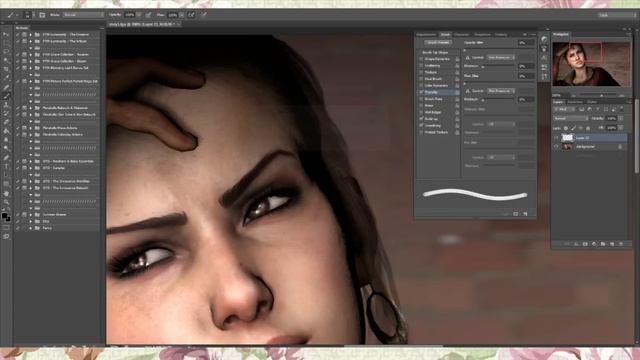Click delete layer trash icon
This screenshot has height=360, width=640.
pos(621,244)
